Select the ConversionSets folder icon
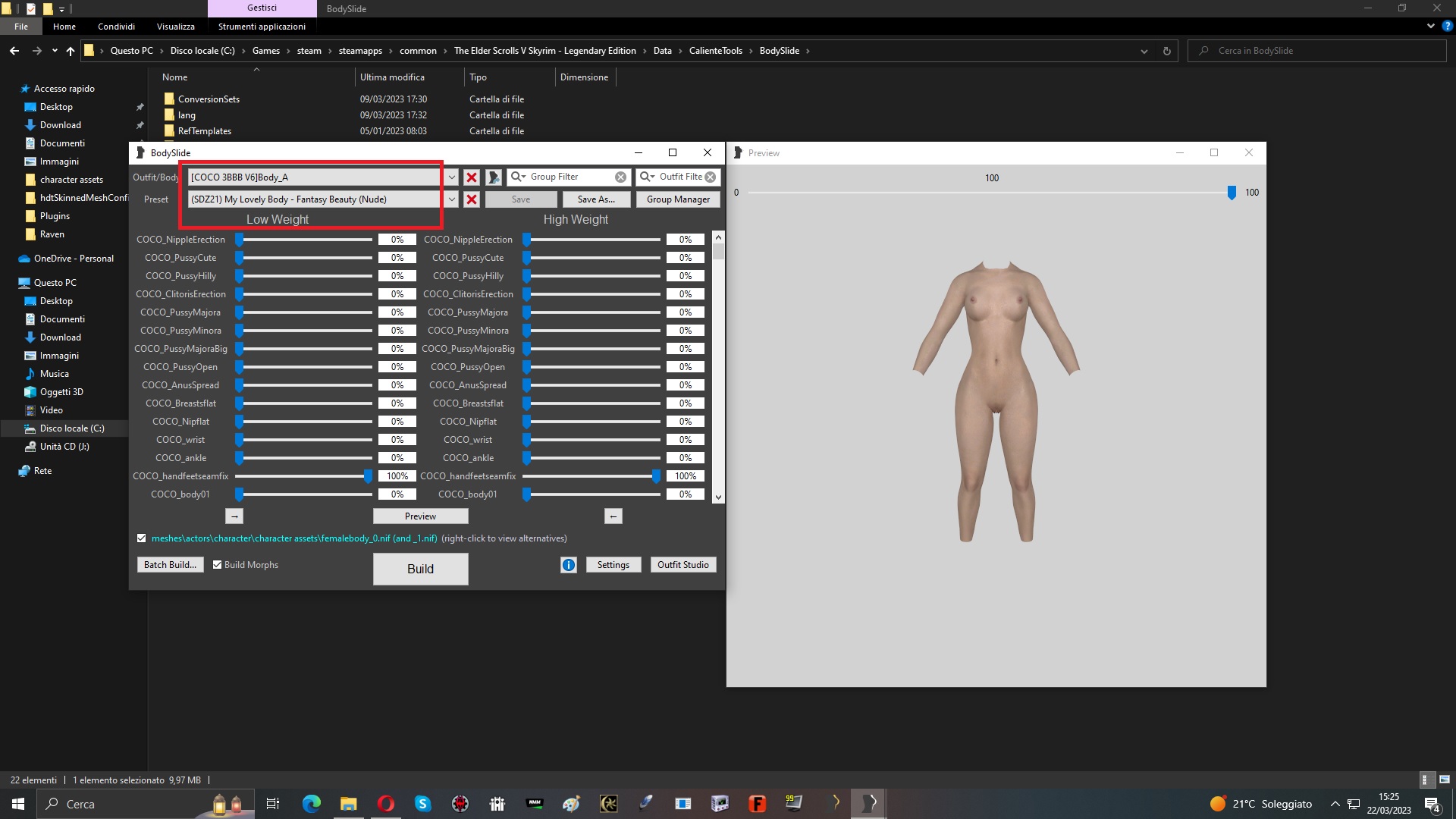 [x=169, y=99]
